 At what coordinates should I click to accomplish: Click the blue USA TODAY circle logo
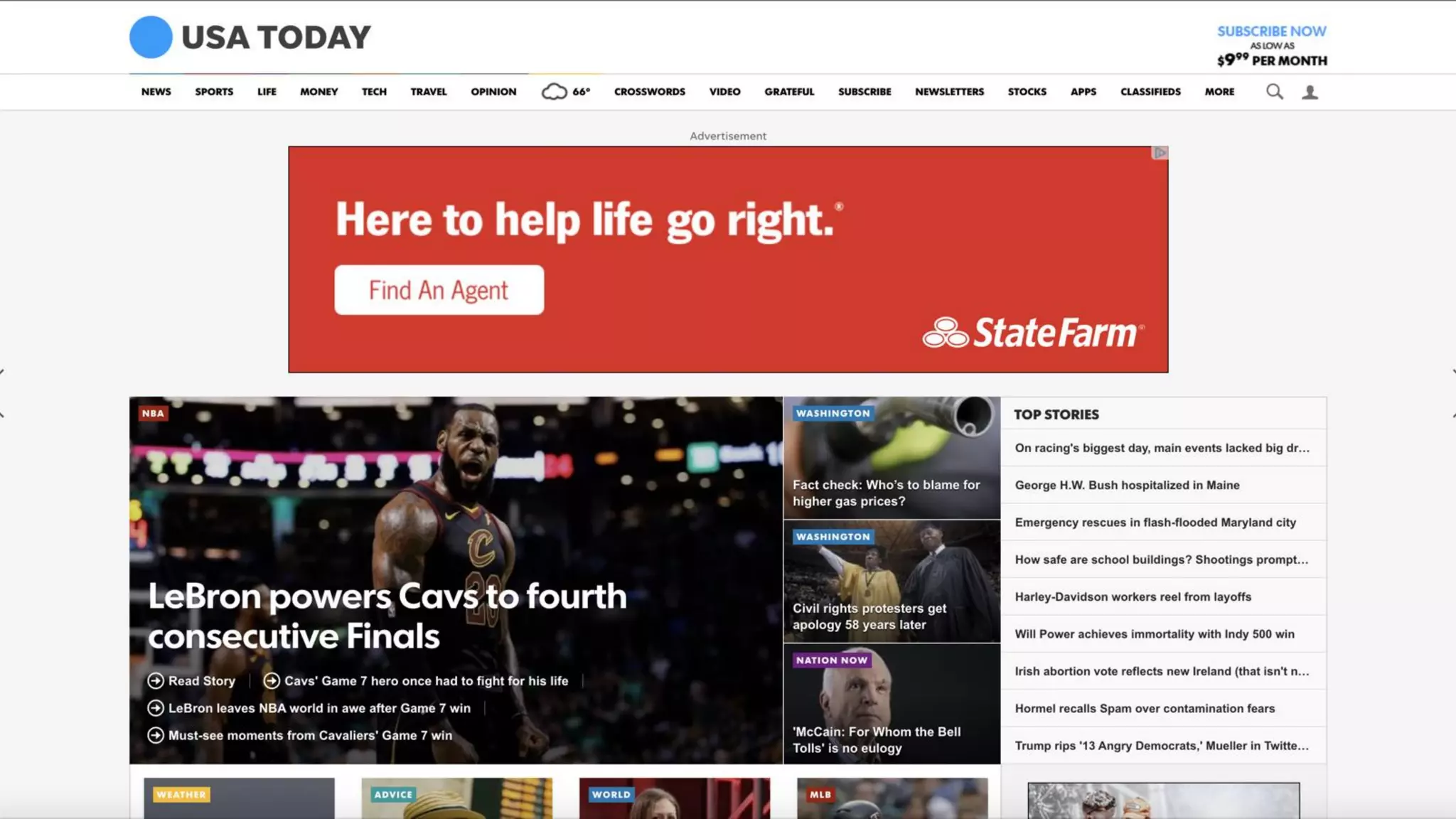pyautogui.click(x=151, y=37)
